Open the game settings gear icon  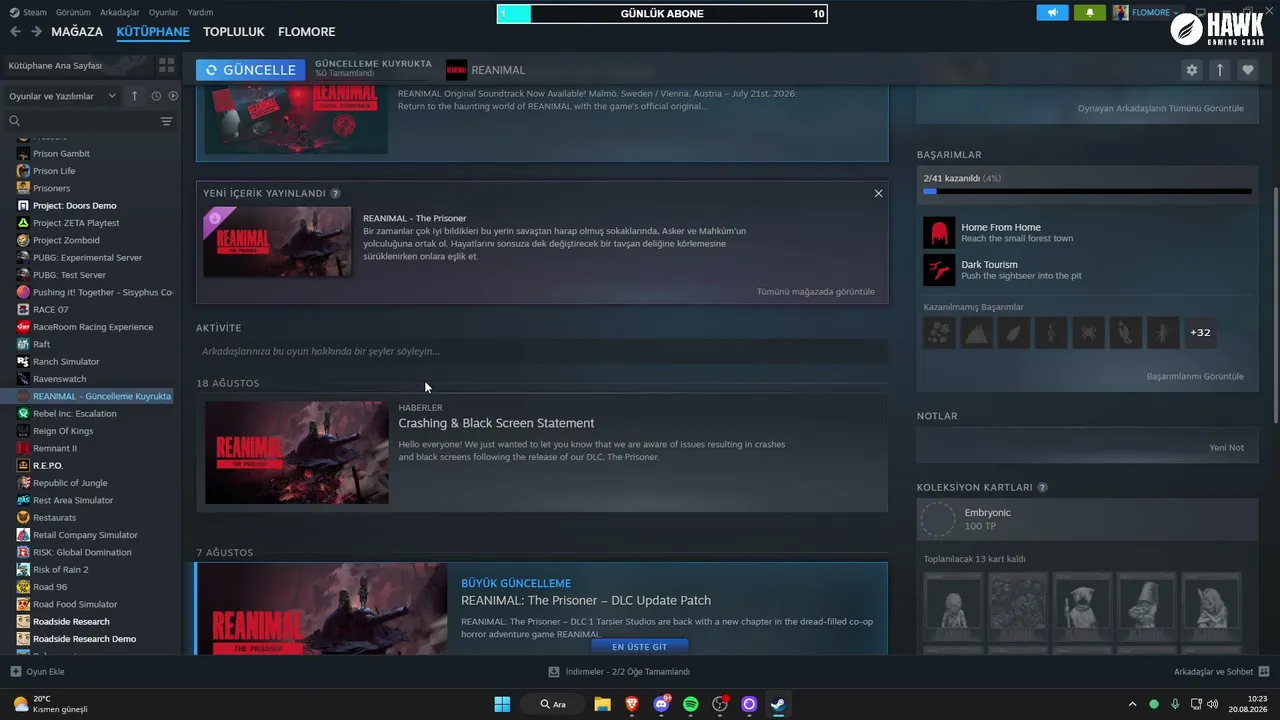[x=1191, y=70]
